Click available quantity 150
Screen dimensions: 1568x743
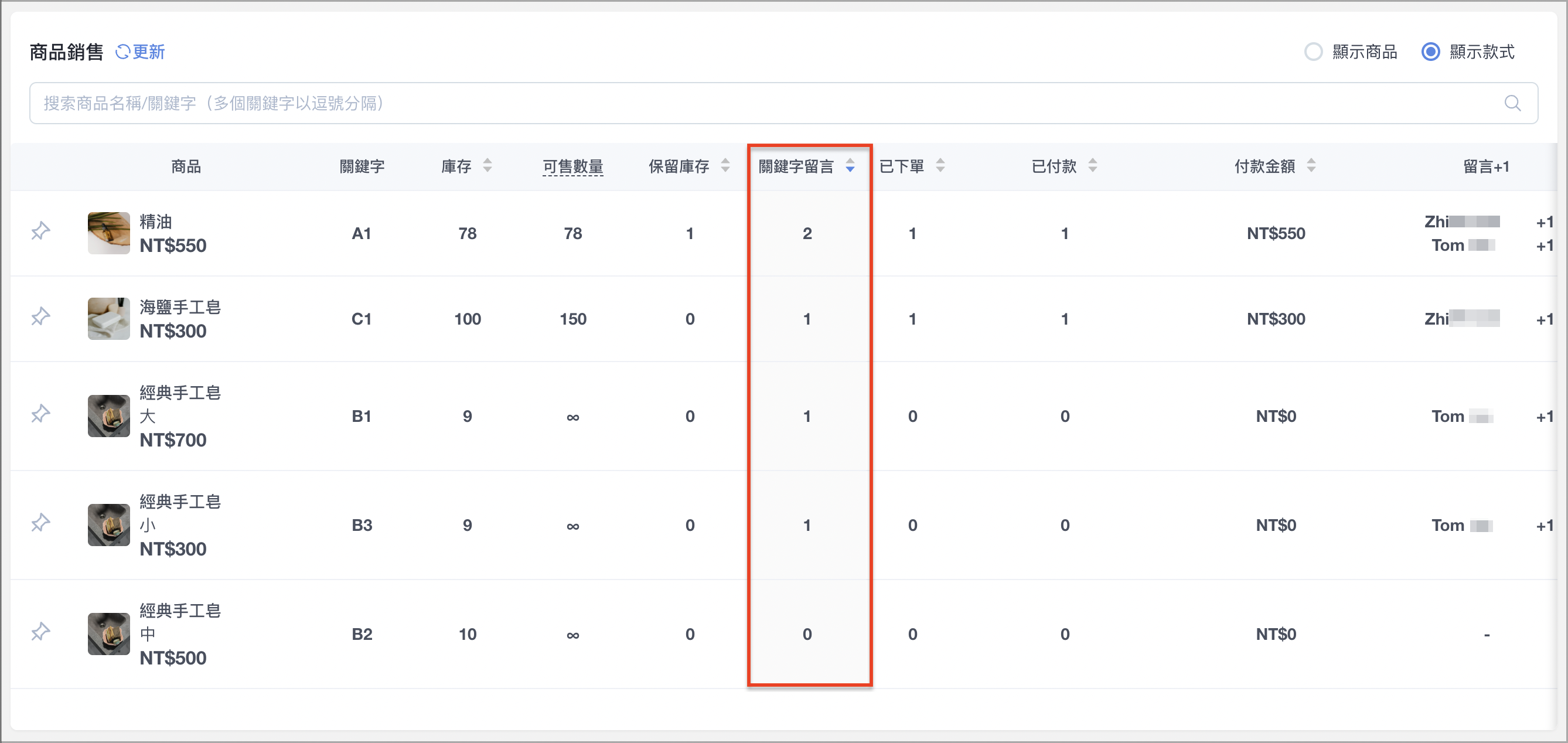tap(573, 319)
